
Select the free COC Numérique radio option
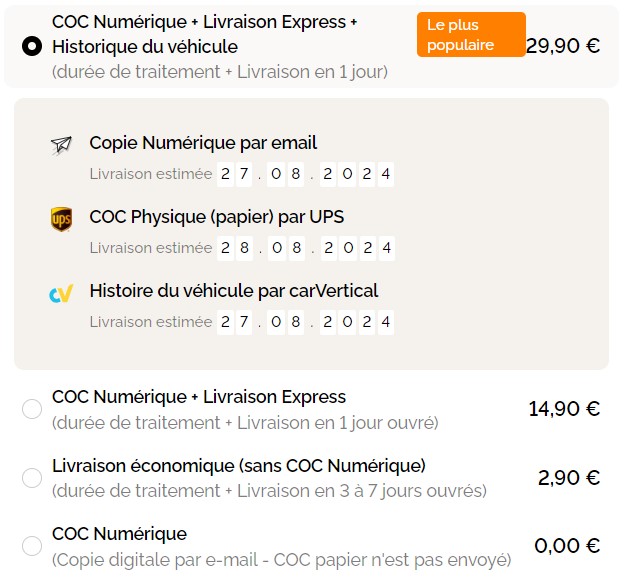pyautogui.click(x=32, y=546)
